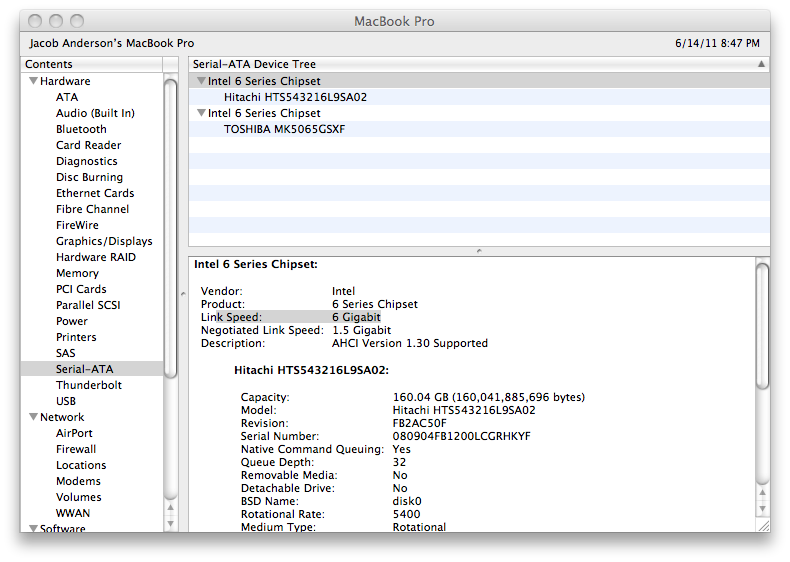Click the highlighted Link Speed row

(290, 317)
